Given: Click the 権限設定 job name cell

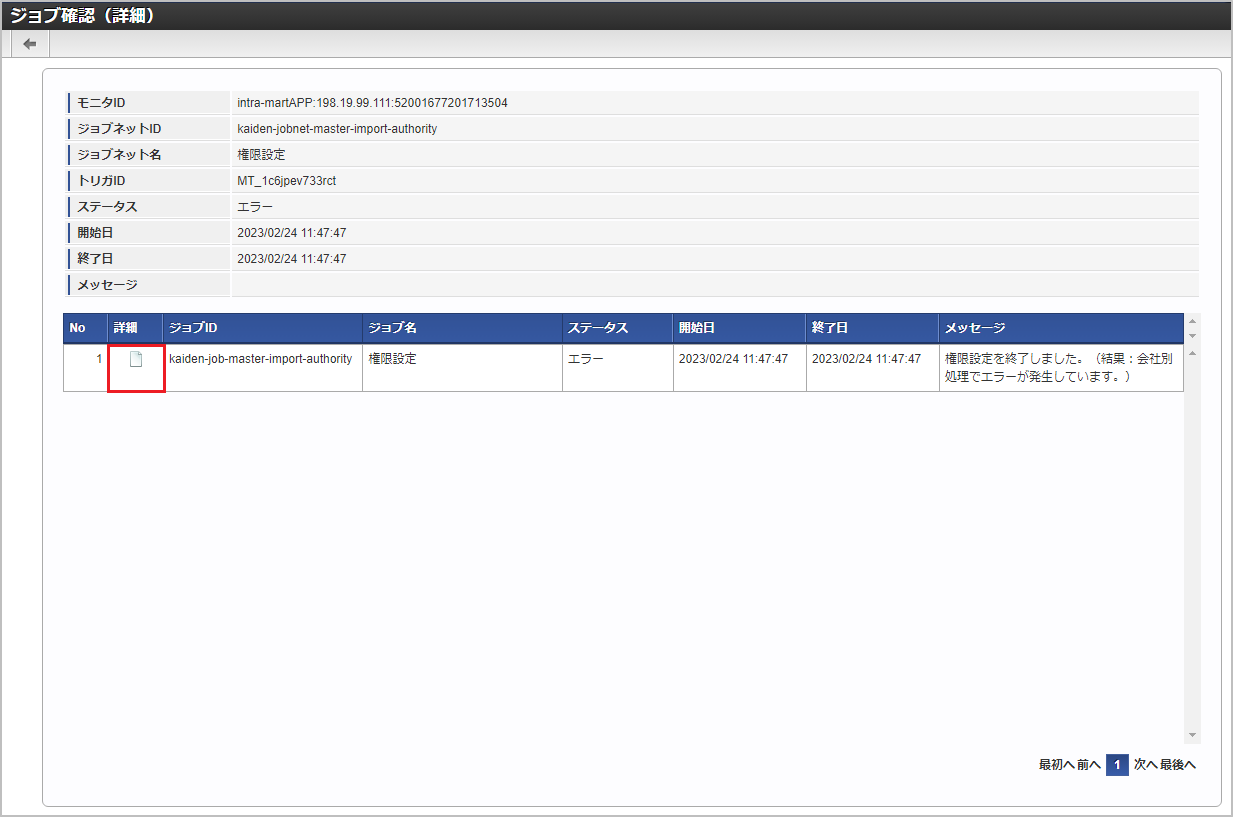Looking at the screenshot, I should click(x=462, y=368).
